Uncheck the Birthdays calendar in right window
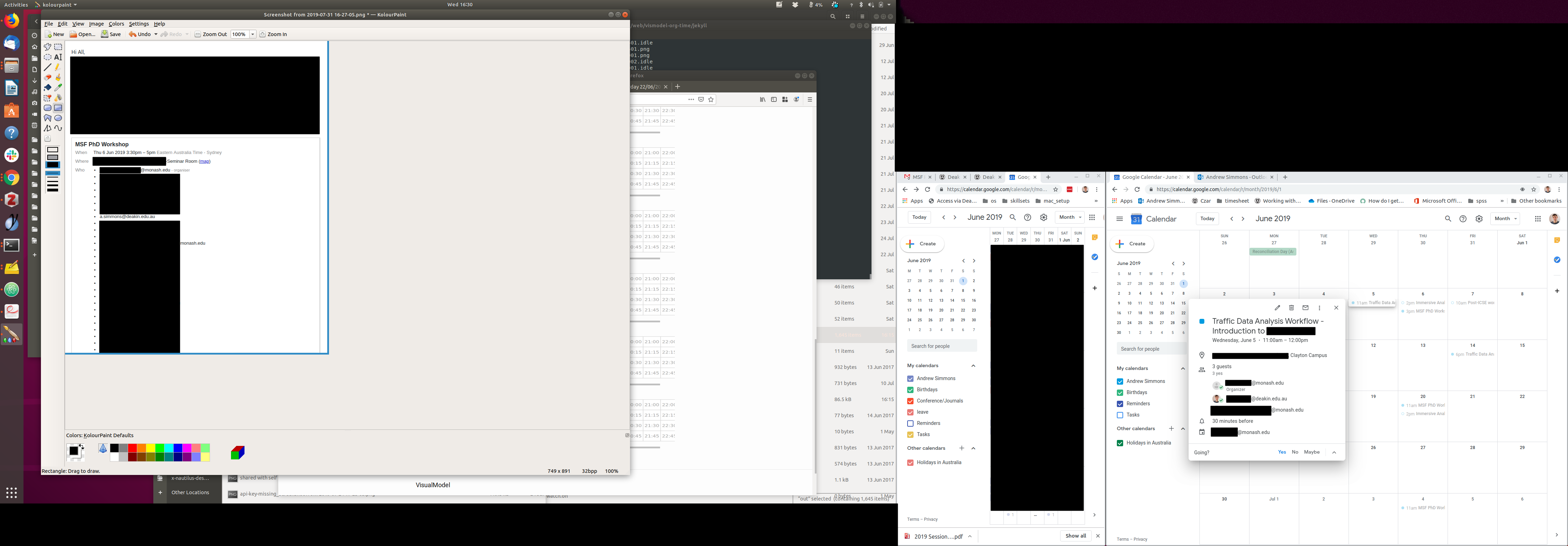The width and height of the screenshot is (1568, 546). click(x=1120, y=393)
